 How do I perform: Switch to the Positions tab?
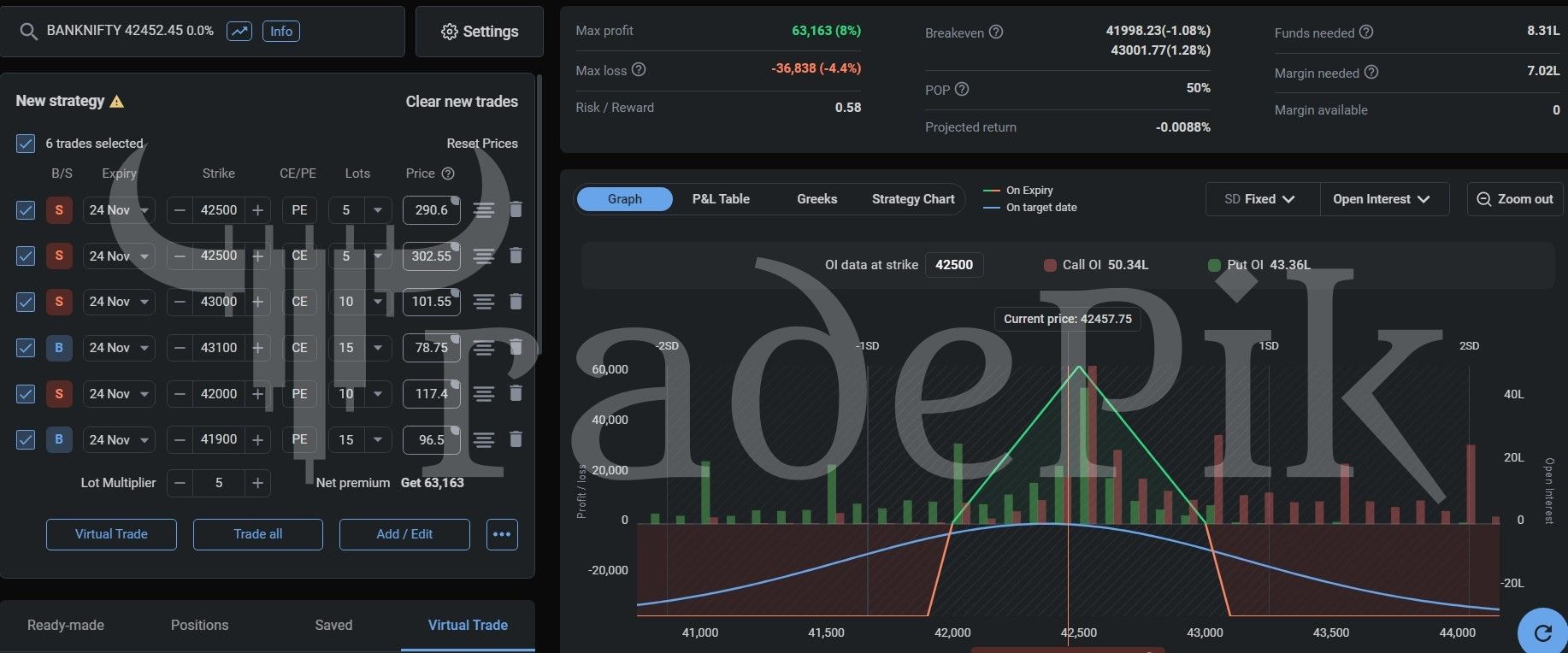pyautogui.click(x=199, y=625)
